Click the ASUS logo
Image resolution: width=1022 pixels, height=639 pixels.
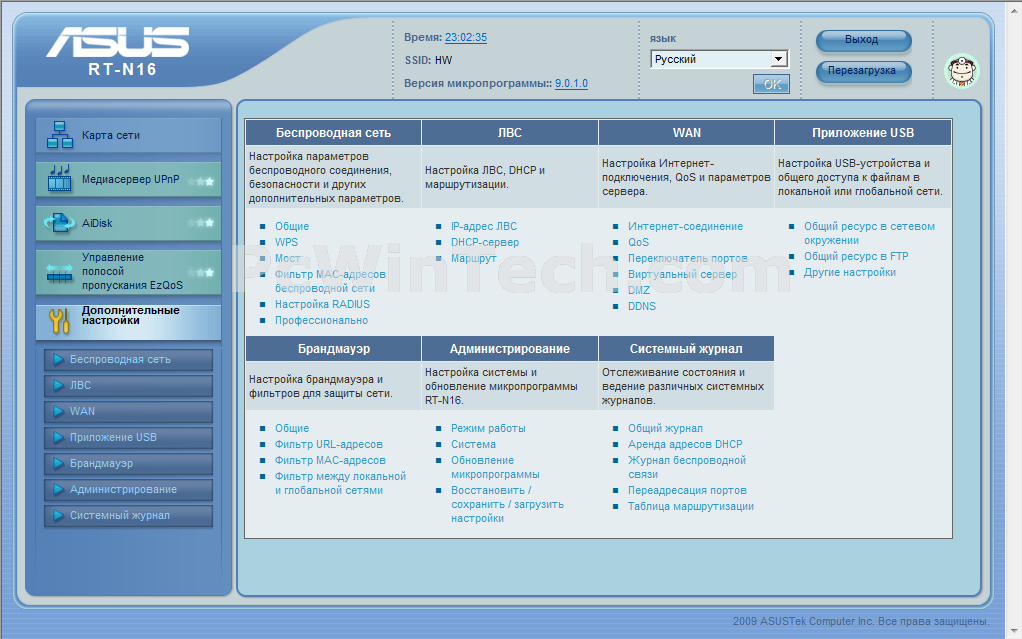tap(117, 42)
